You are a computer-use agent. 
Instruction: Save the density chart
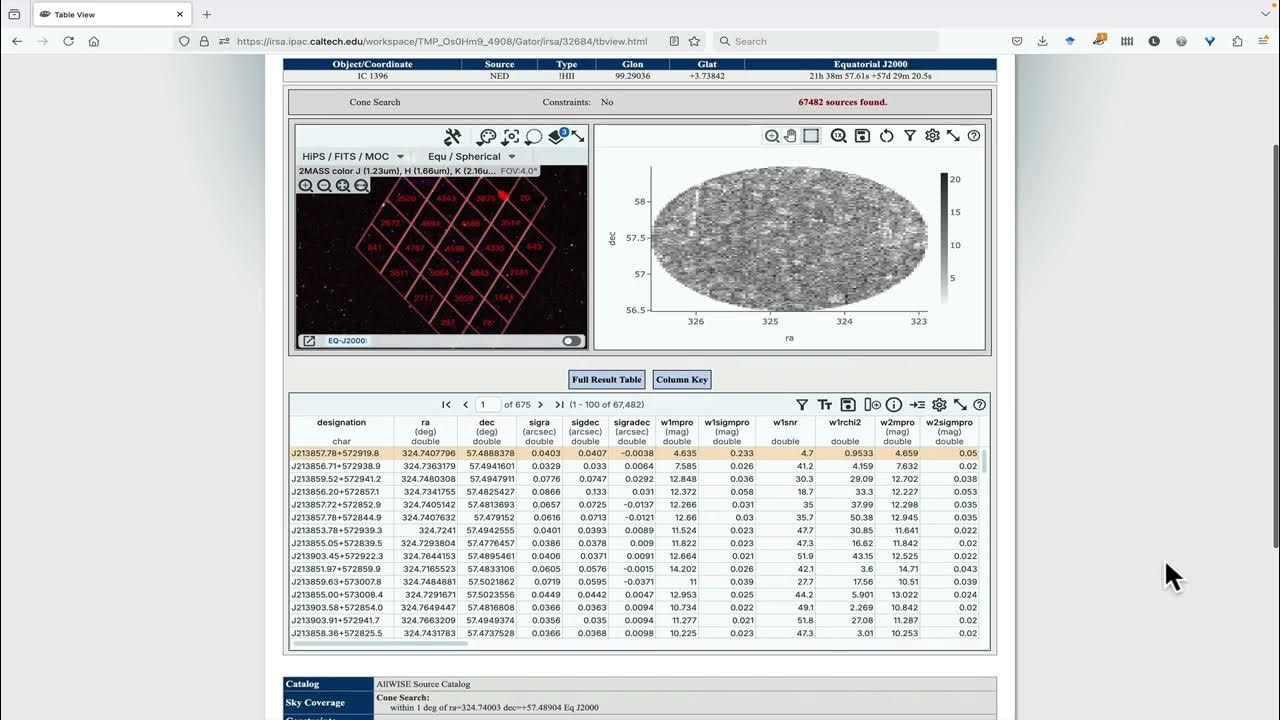(862, 136)
